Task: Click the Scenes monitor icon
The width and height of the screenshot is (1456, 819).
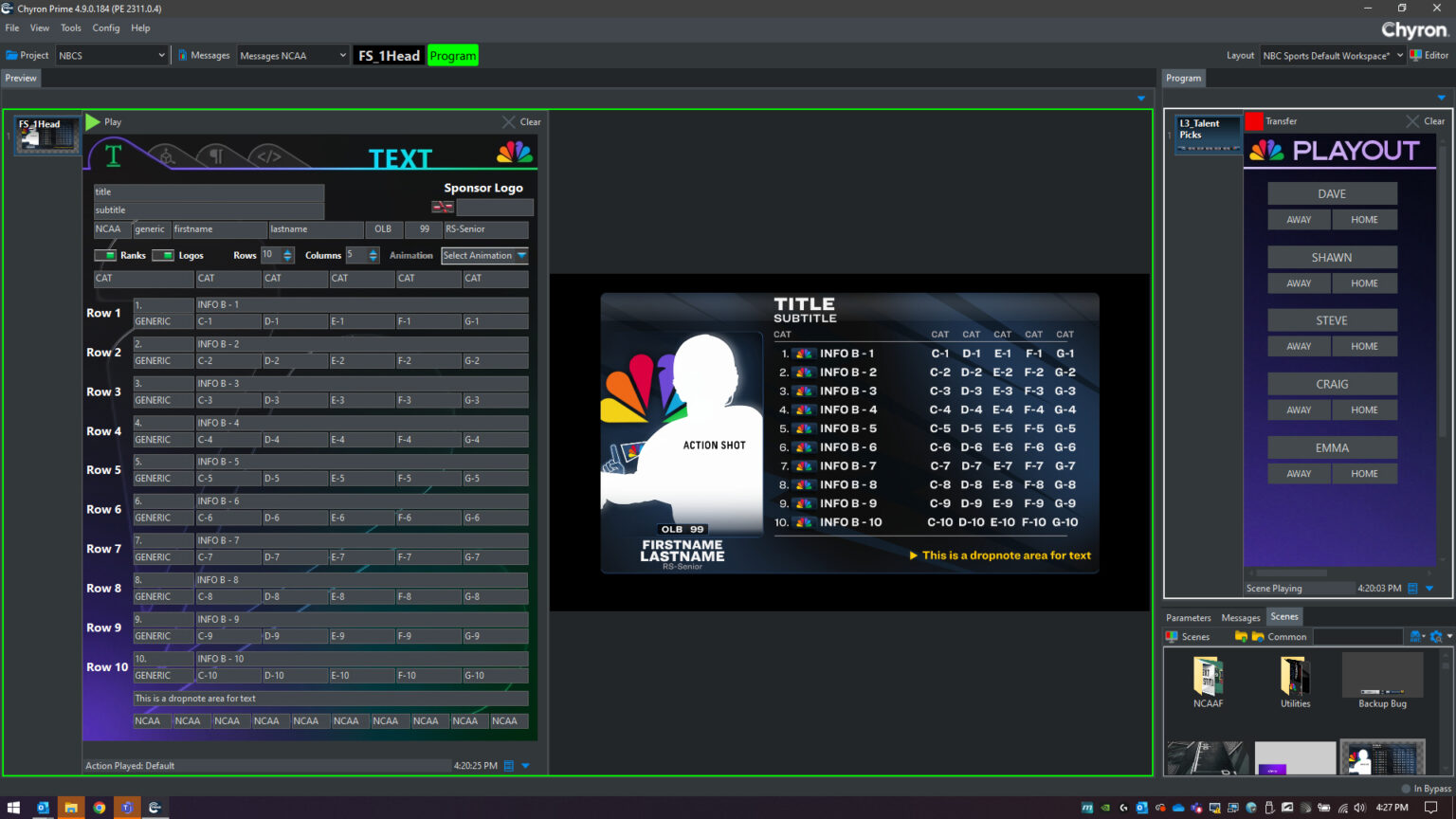Action: click(1173, 637)
